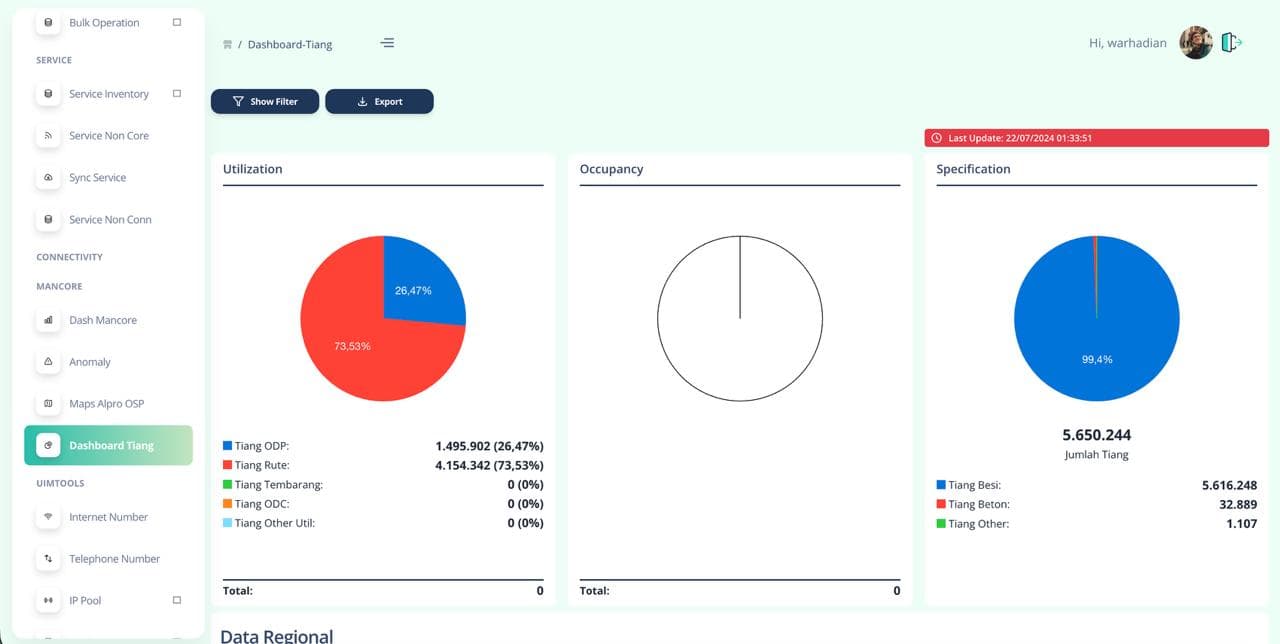Click the Telephone Number arrows icon
1280x644 pixels.
point(48,559)
